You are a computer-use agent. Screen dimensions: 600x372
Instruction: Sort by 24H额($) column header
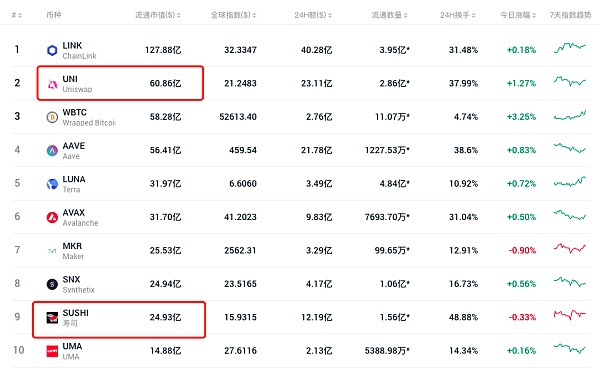pyautogui.click(x=313, y=15)
